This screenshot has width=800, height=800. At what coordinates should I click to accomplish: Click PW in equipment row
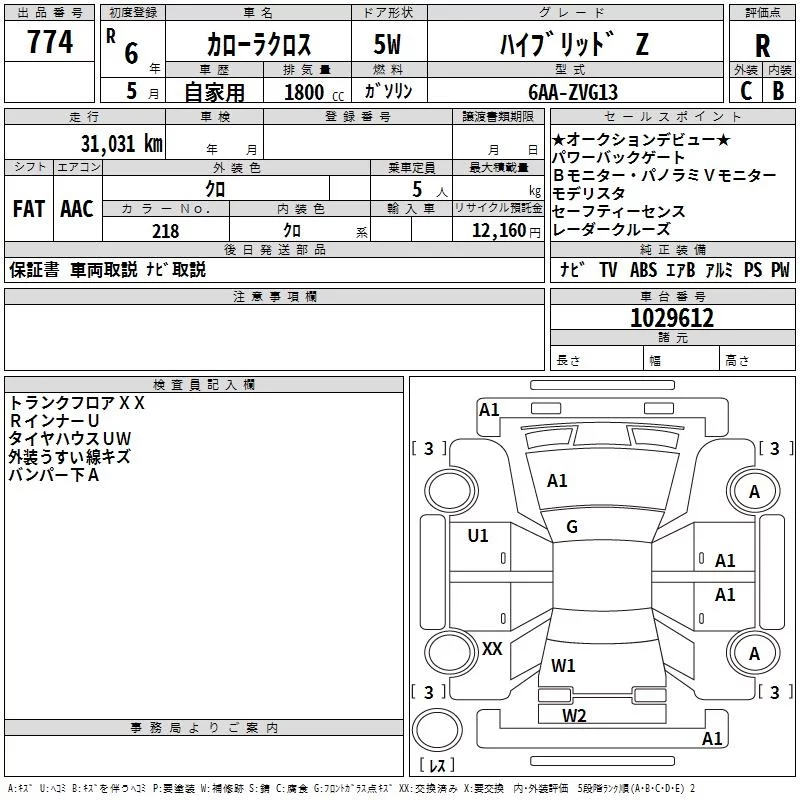[780, 270]
